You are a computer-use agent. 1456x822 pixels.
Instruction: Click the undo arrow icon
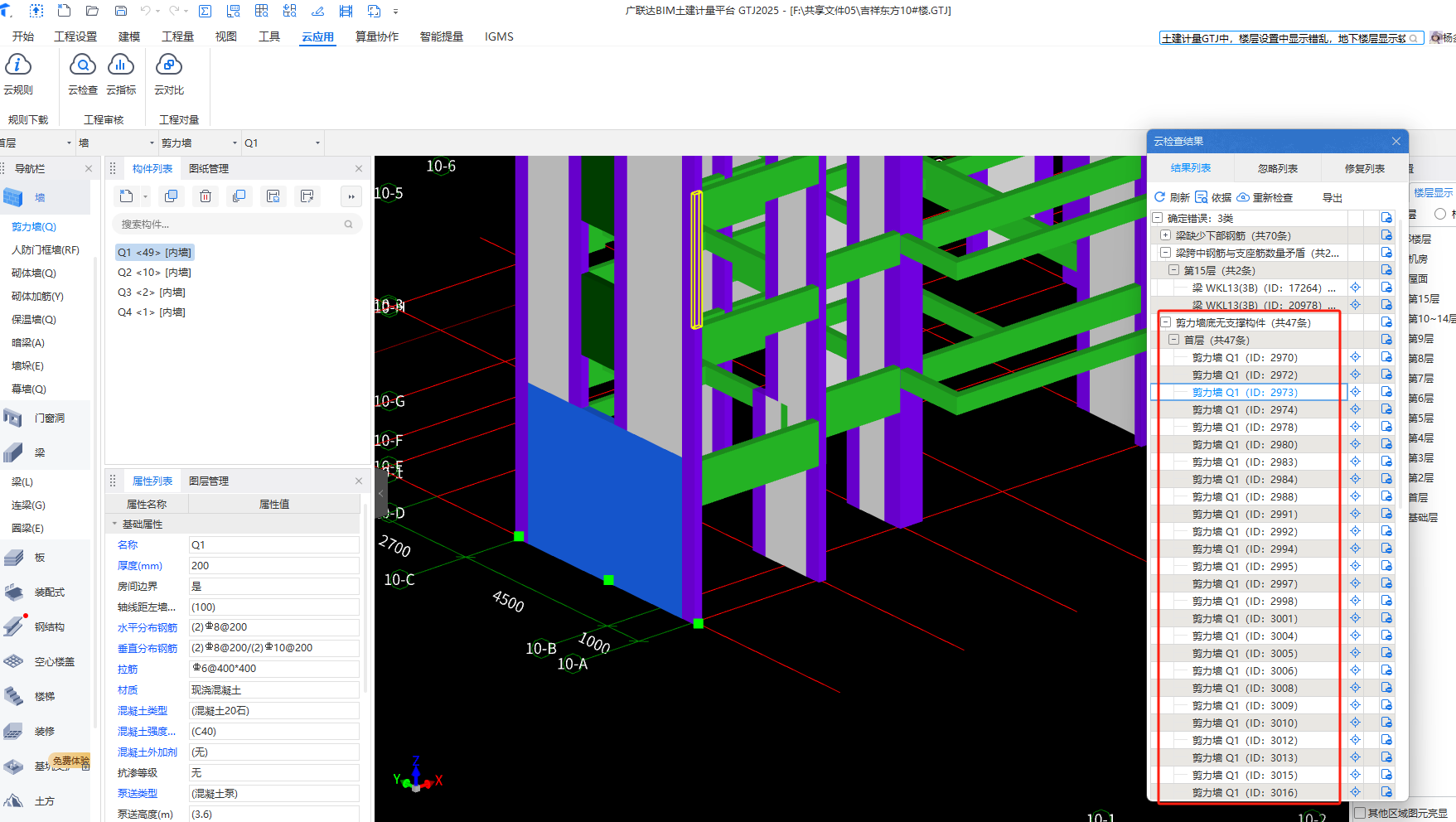[x=146, y=11]
